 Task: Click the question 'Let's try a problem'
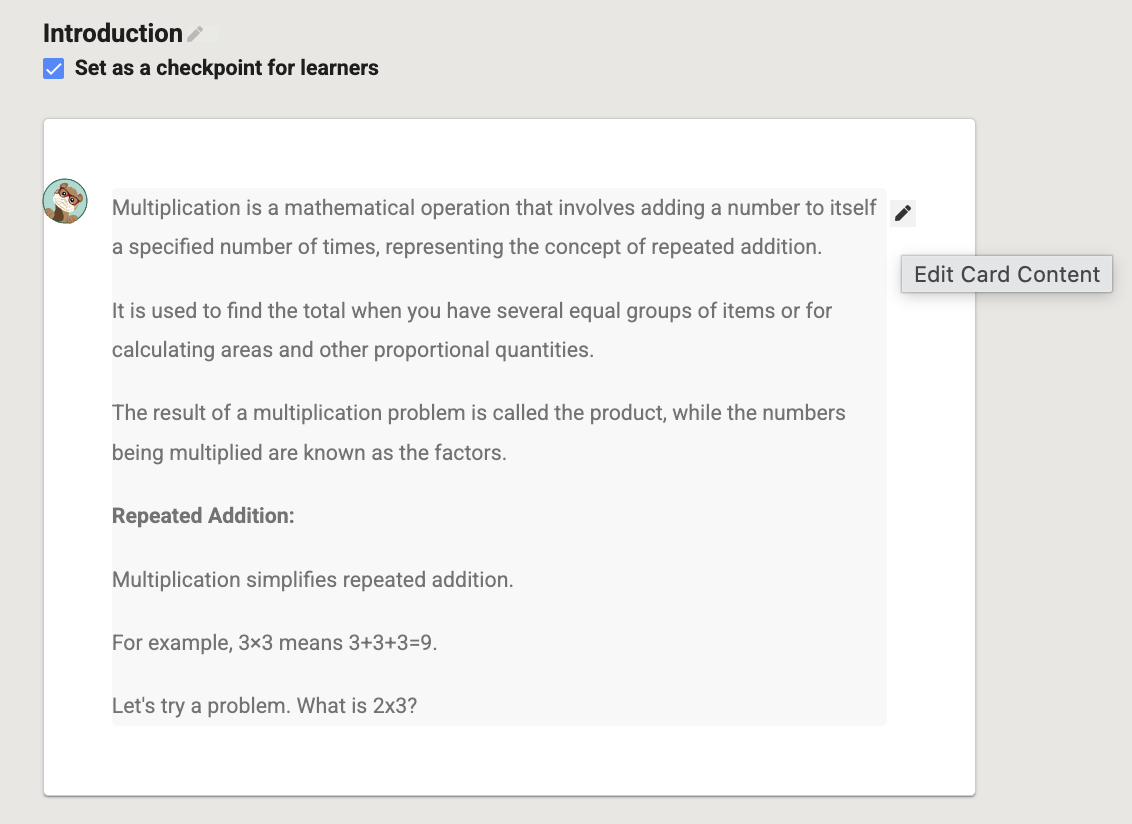(x=264, y=706)
